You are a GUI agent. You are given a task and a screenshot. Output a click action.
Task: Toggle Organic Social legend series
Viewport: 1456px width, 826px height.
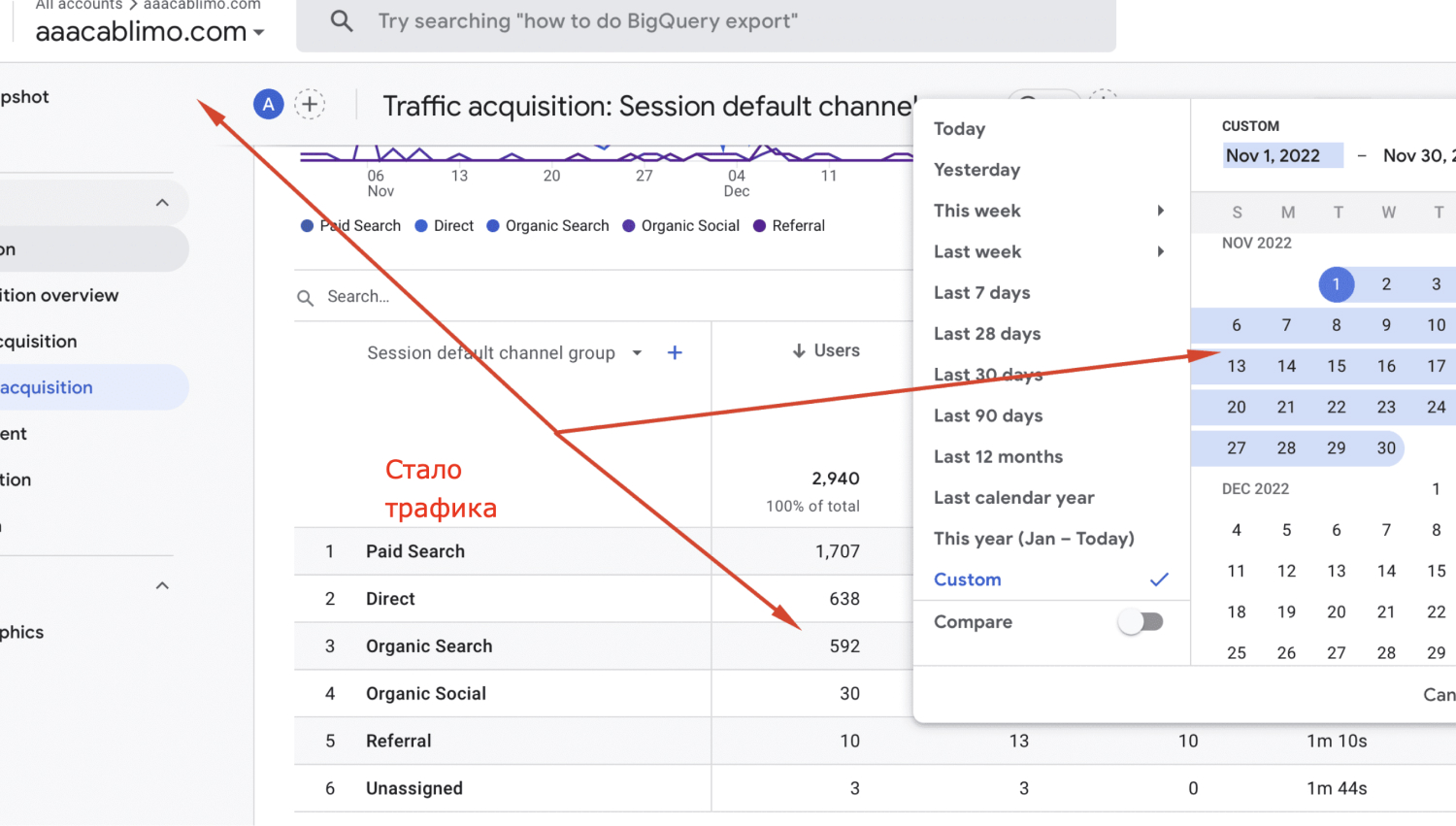(680, 225)
